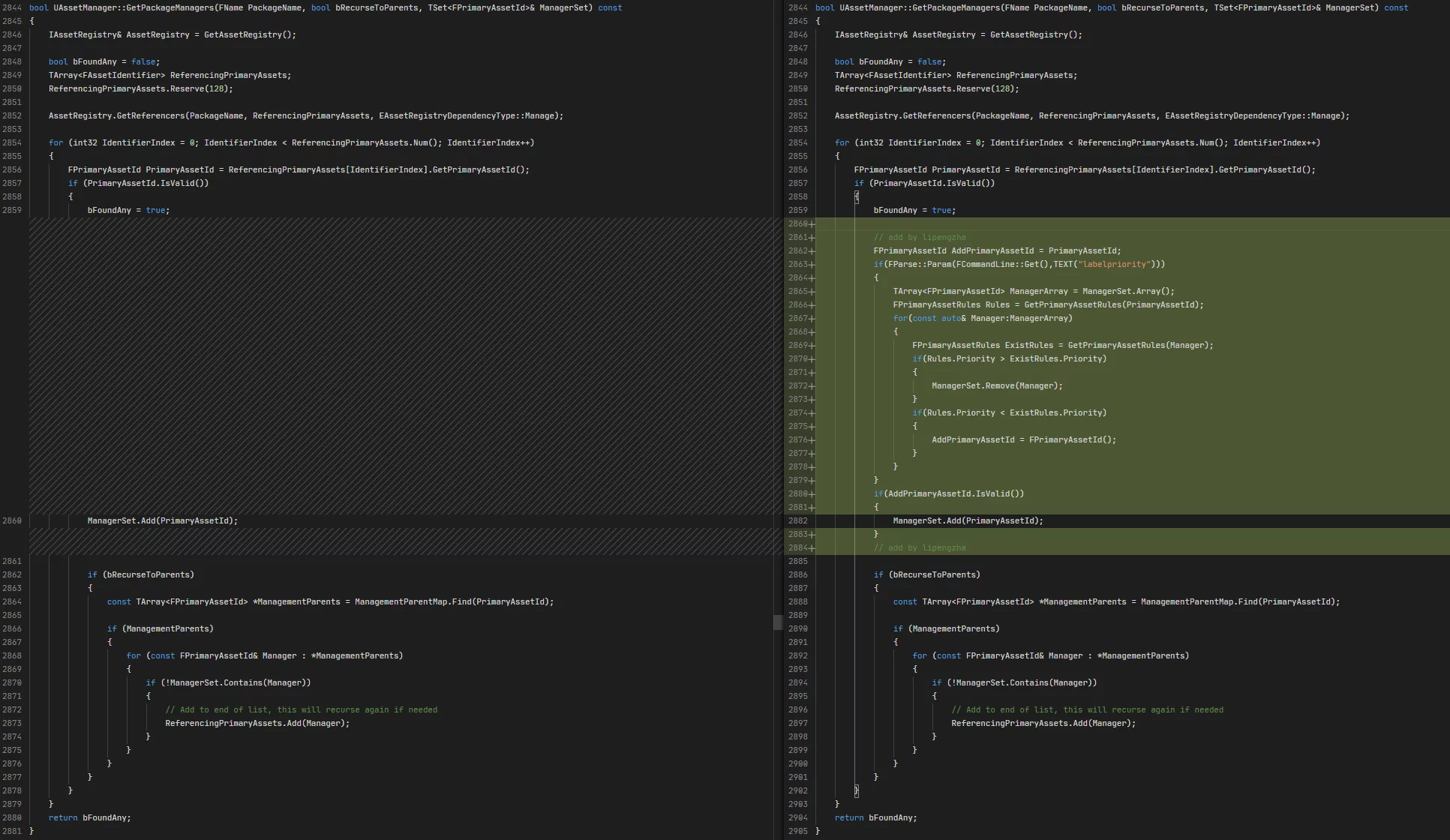
Task: Click the plus marker beside line 2863
Action: click(812, 265)
